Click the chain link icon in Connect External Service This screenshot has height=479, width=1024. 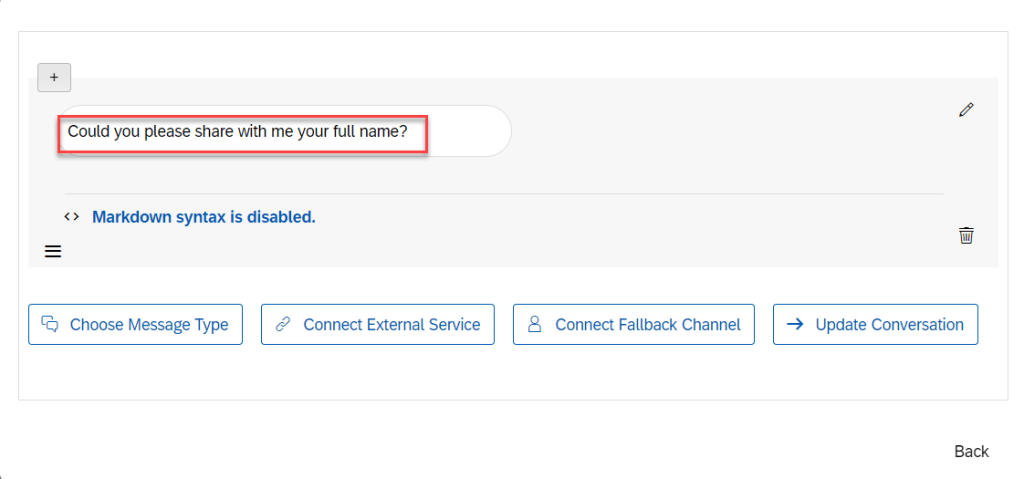(x=283, y=324)
